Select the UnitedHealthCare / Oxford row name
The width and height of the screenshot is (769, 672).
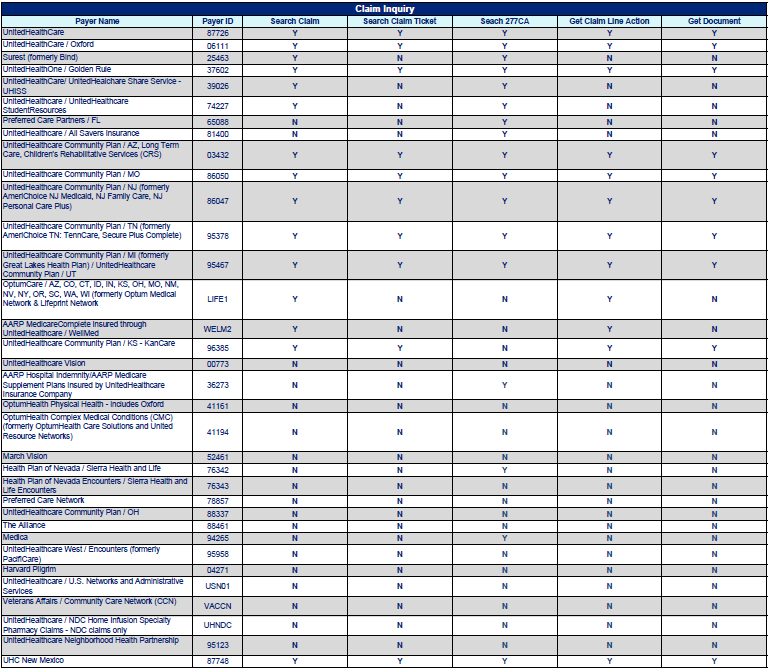pyautogui.click(x=48, y=44)
